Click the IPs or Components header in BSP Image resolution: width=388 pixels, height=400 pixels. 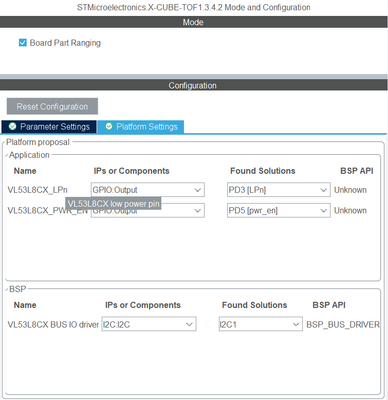[x=143, y=305]
